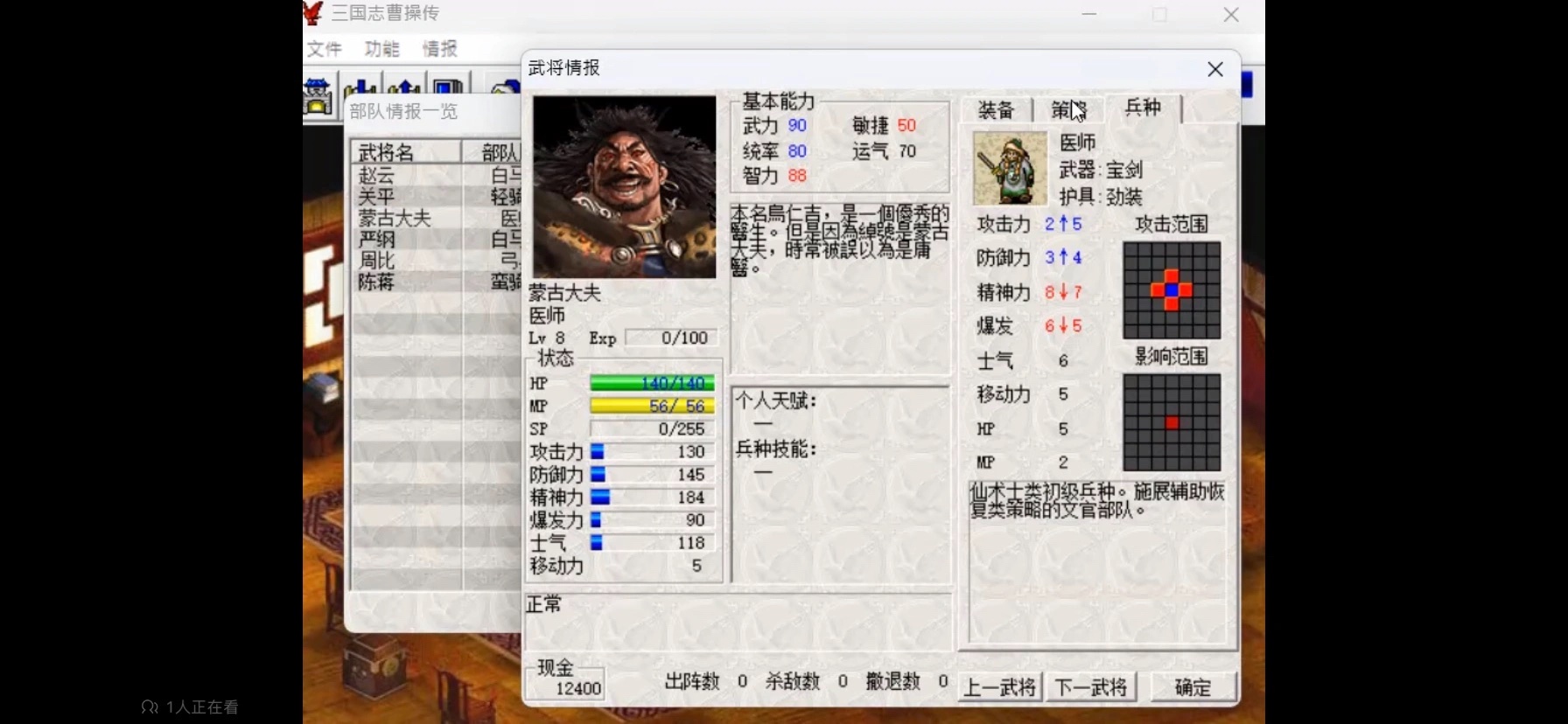The height and width of the screenshot is (724, 1568).
Task: Click the 武力 value 90
Action: [x=797, y=126]
